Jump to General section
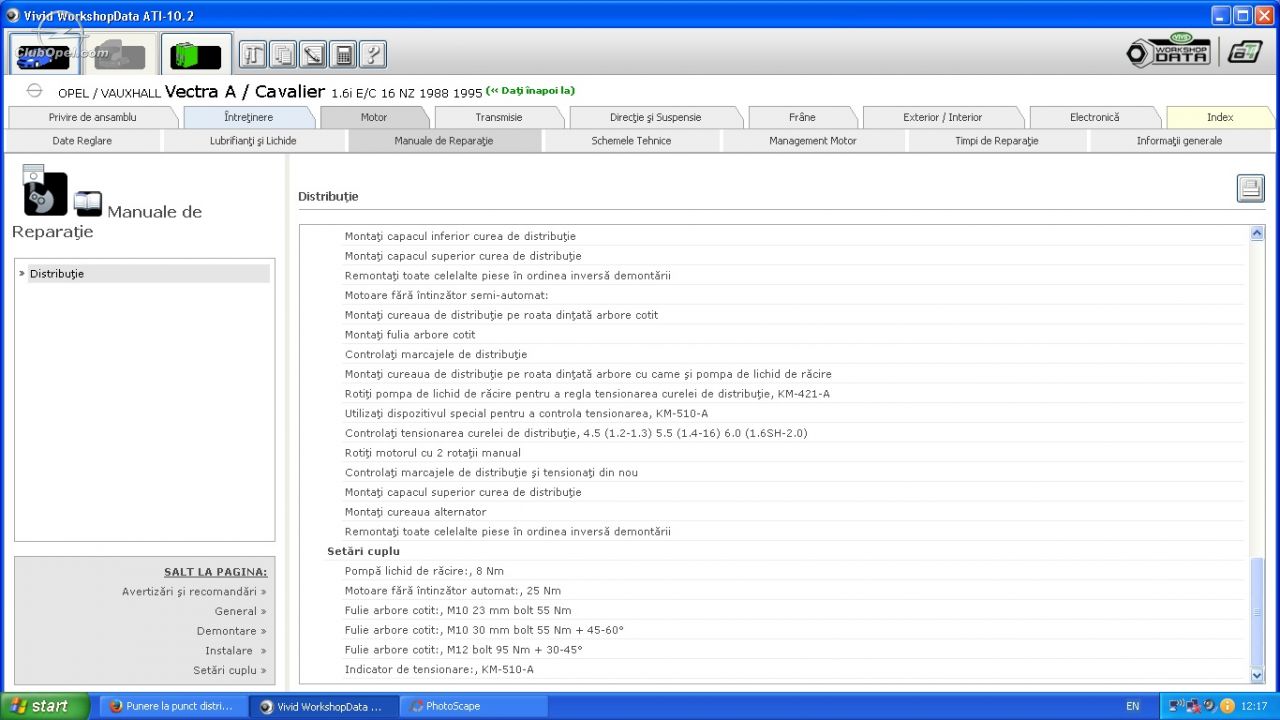The image size is (1280, 720). point(240,611)
